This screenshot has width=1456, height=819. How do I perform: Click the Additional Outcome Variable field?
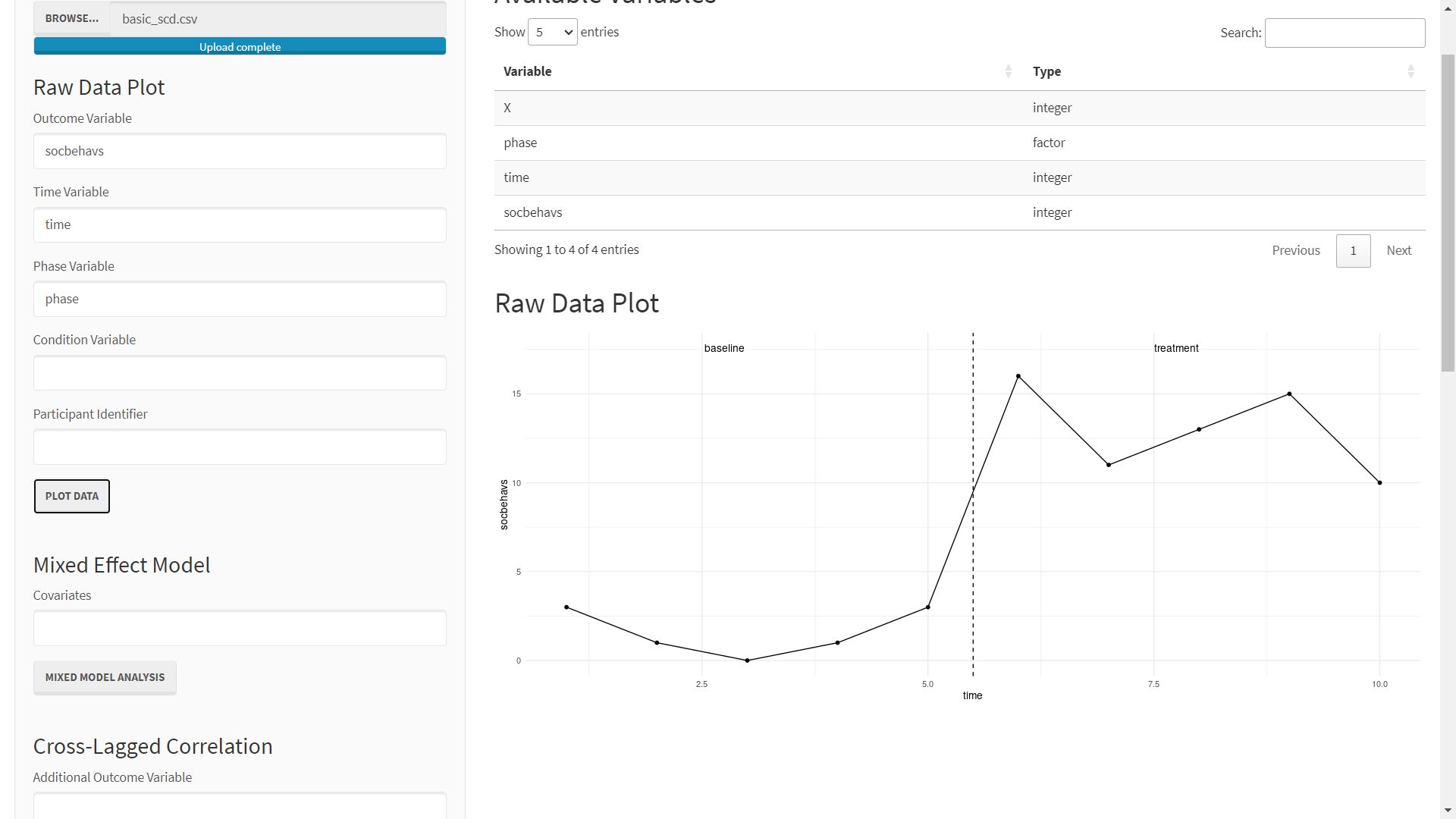240,805
